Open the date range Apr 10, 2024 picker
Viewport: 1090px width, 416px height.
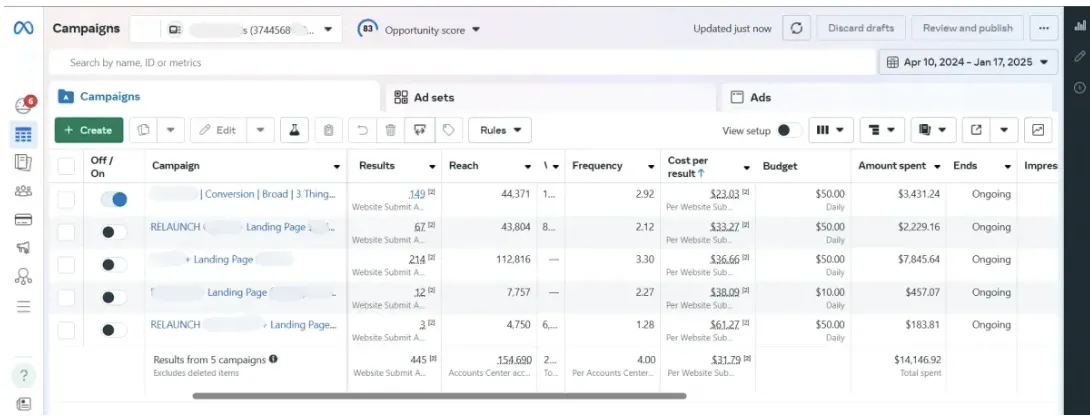(968, 62)
